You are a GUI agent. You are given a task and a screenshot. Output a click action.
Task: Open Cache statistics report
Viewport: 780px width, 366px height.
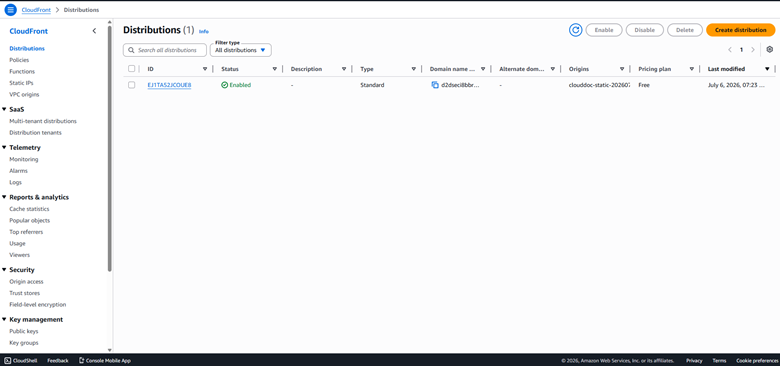[29, 209]
